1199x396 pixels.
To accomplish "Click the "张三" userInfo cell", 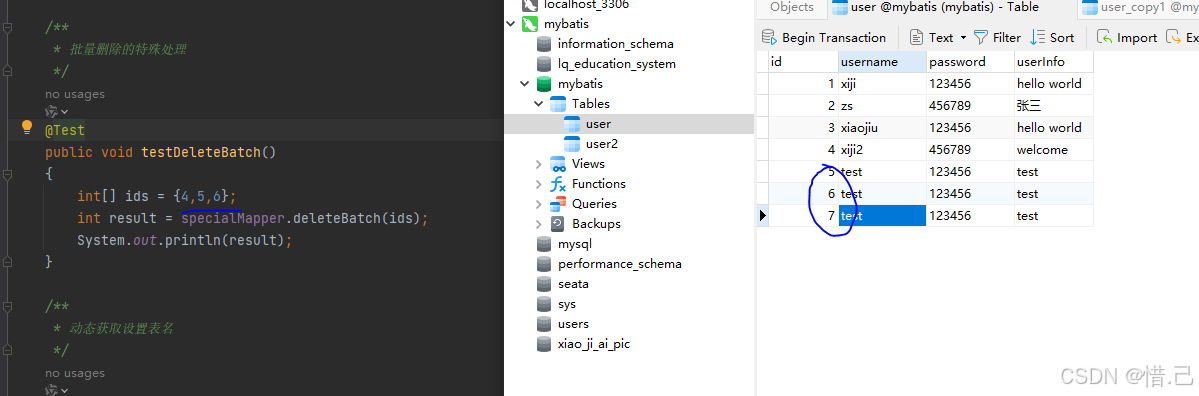I will 1054,105.
